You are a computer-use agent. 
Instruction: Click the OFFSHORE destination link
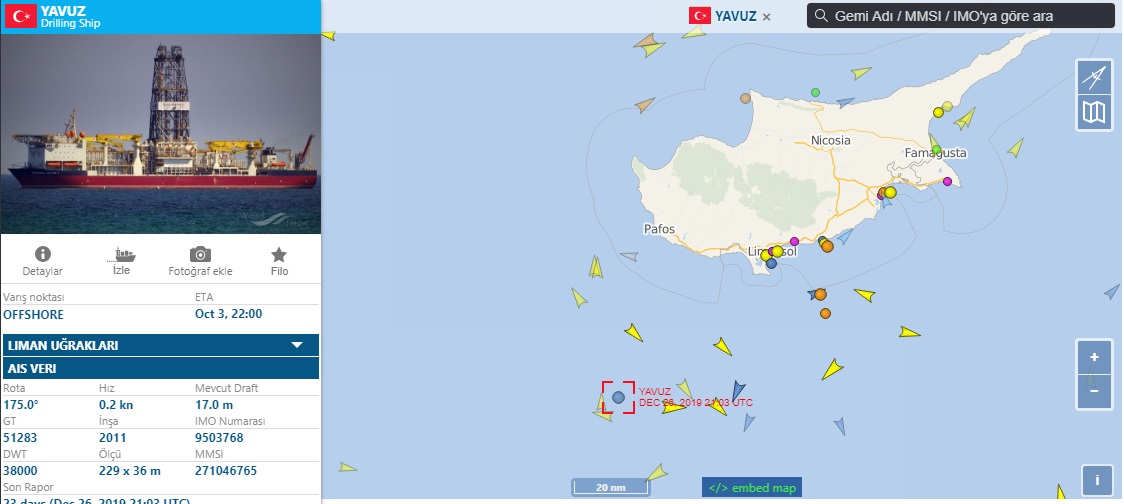pyautogui.click(x=33, y=314)
